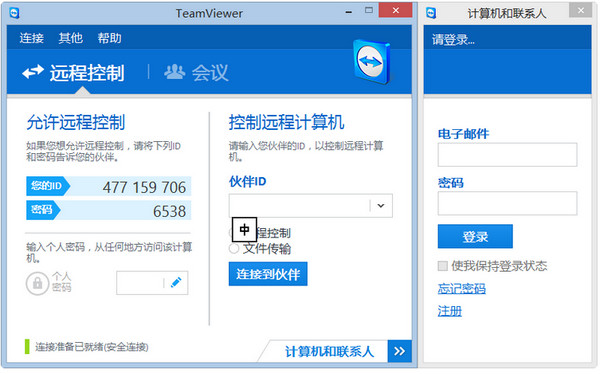Minimize the TeamViewer window
This screenshot has width=600, height=374.
point(349,11)
